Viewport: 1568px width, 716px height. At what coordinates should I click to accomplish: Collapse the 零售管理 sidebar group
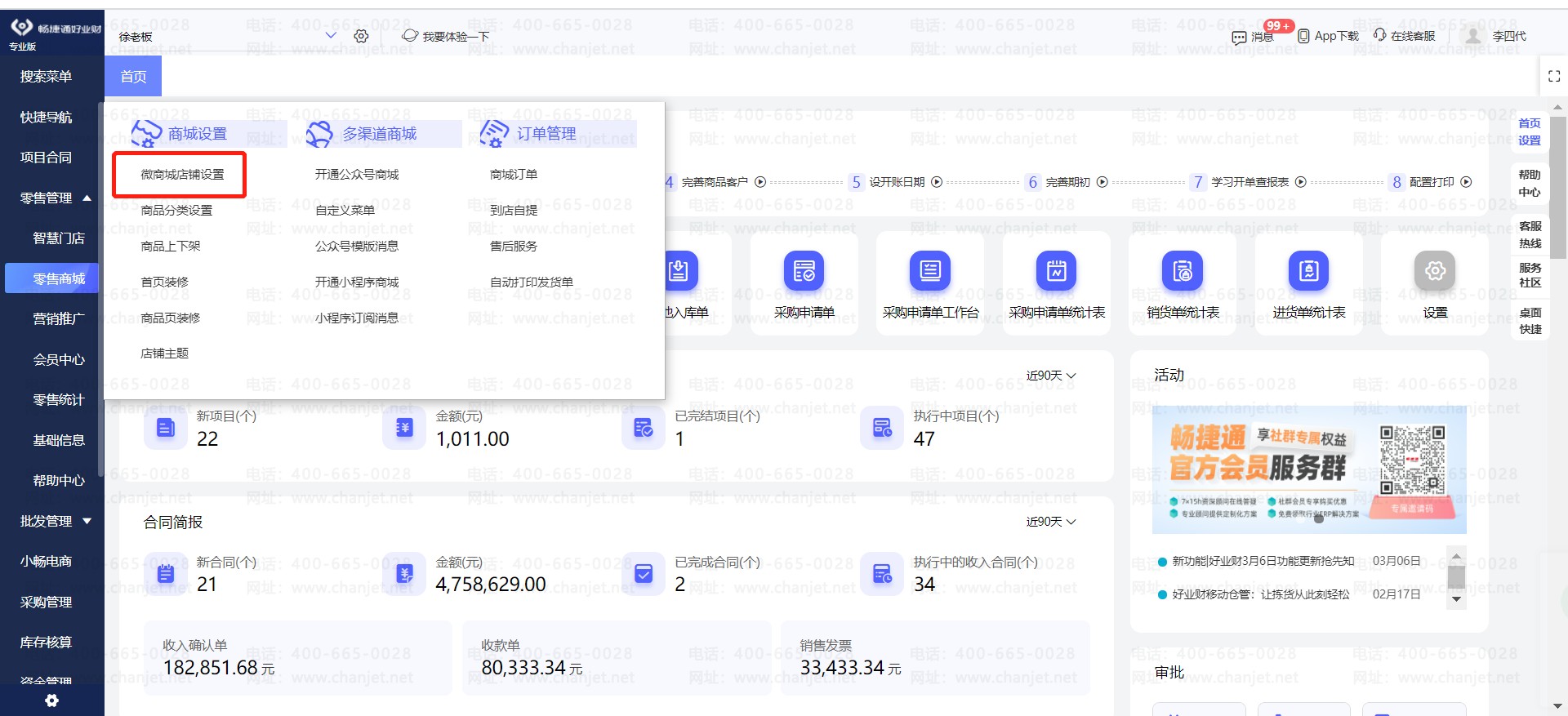pos(87,198)
